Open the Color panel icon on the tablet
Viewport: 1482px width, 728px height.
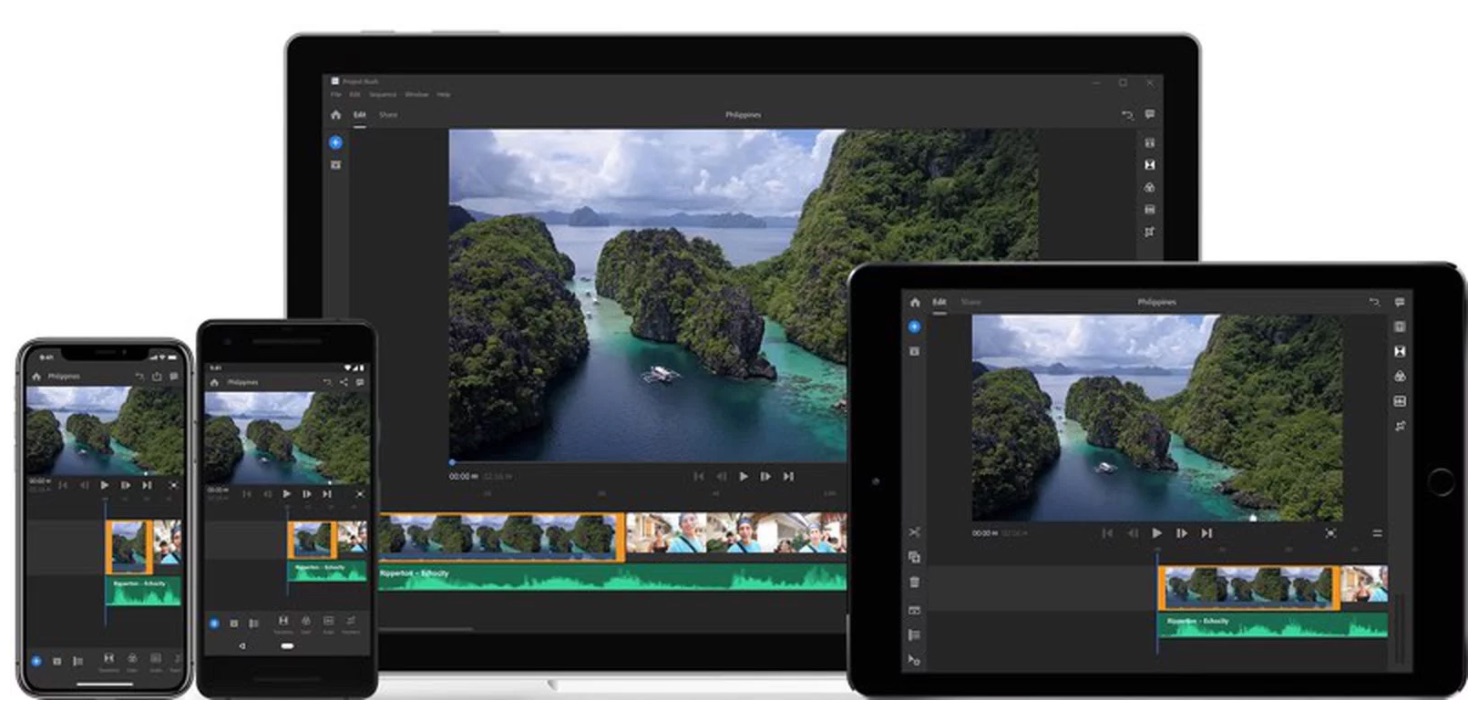point(1400,376)
